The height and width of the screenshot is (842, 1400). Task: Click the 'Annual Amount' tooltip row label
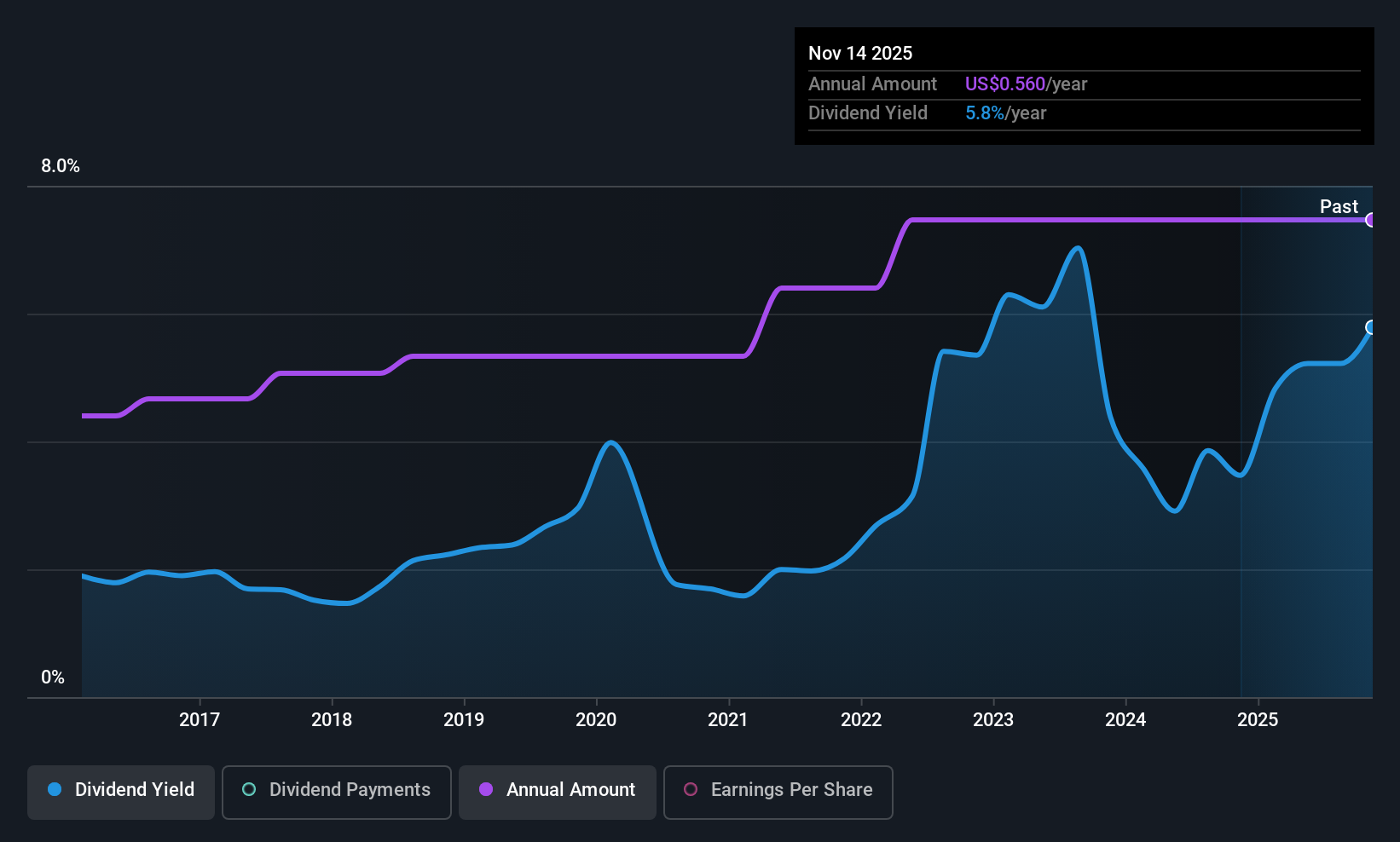coord(872,84)
